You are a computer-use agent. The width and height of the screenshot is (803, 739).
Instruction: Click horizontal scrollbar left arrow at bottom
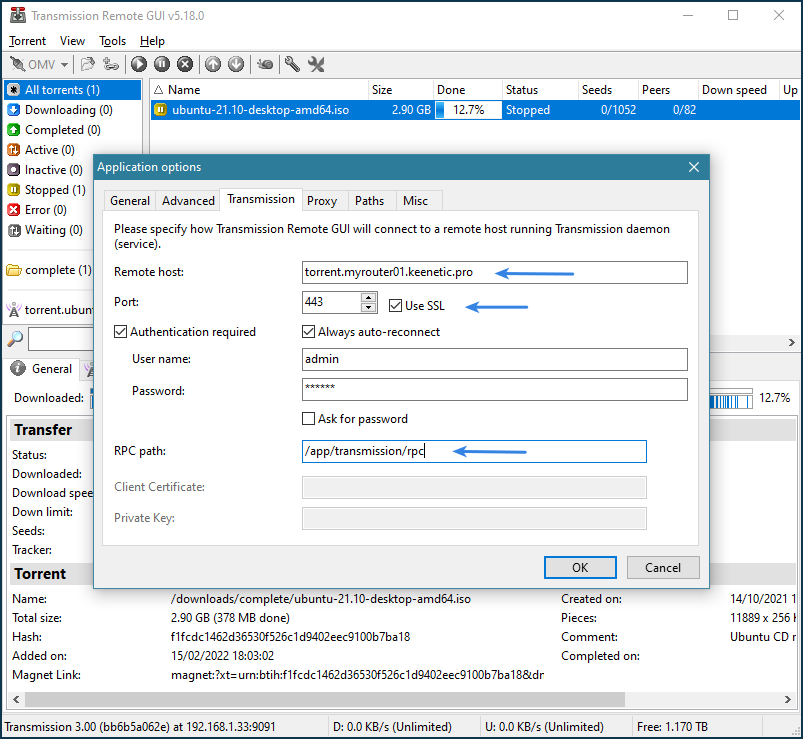tap(16, 699)
